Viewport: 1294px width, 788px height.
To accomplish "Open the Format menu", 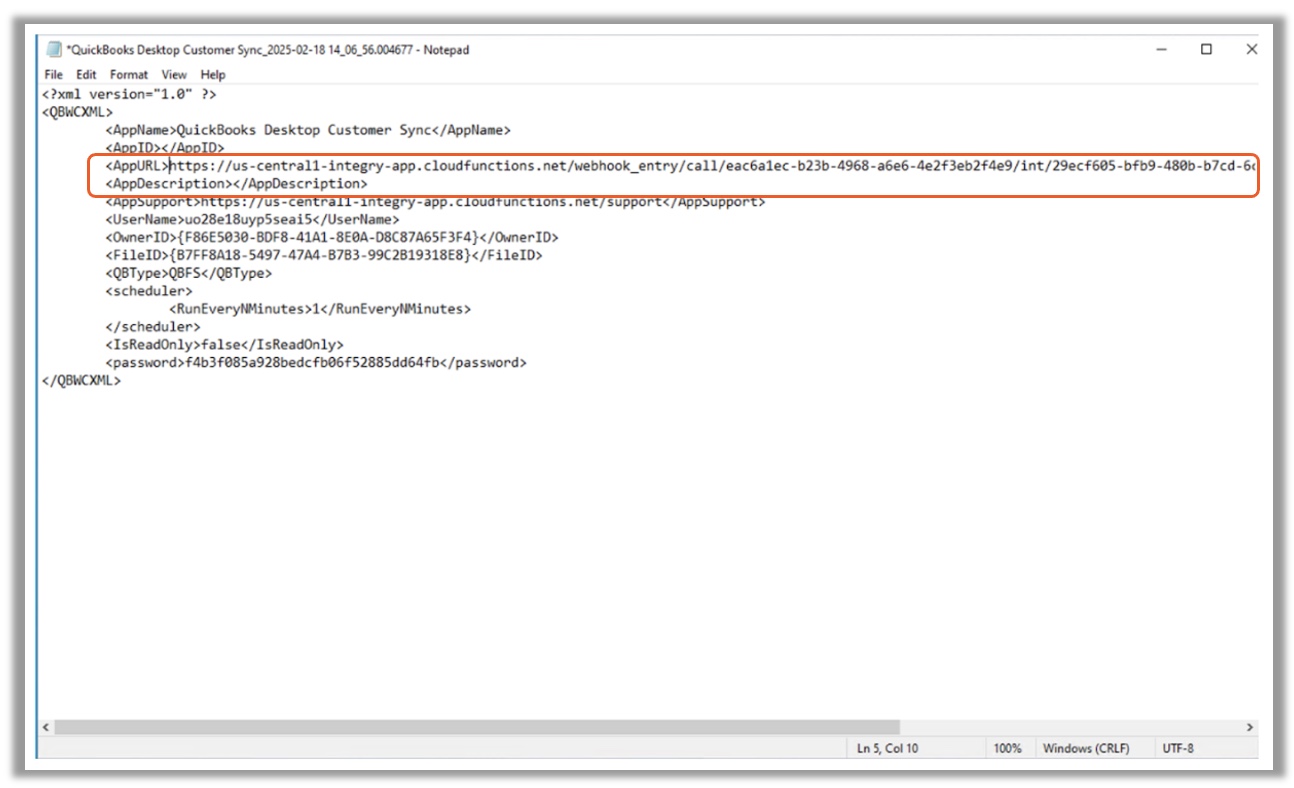I will [129, 74].
